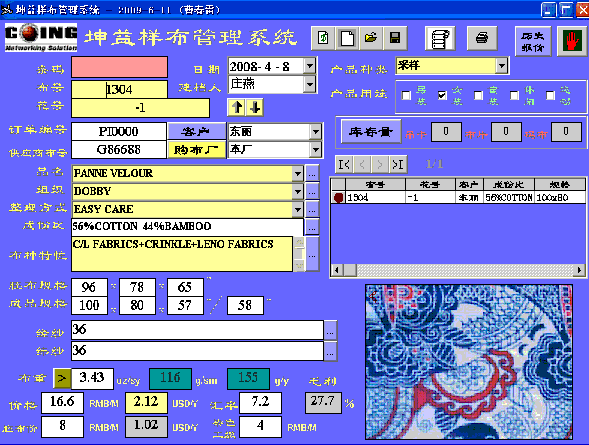Click the red hand stop icon
Image resolution: width=589 pixels, height=445 pixels.
571,41
